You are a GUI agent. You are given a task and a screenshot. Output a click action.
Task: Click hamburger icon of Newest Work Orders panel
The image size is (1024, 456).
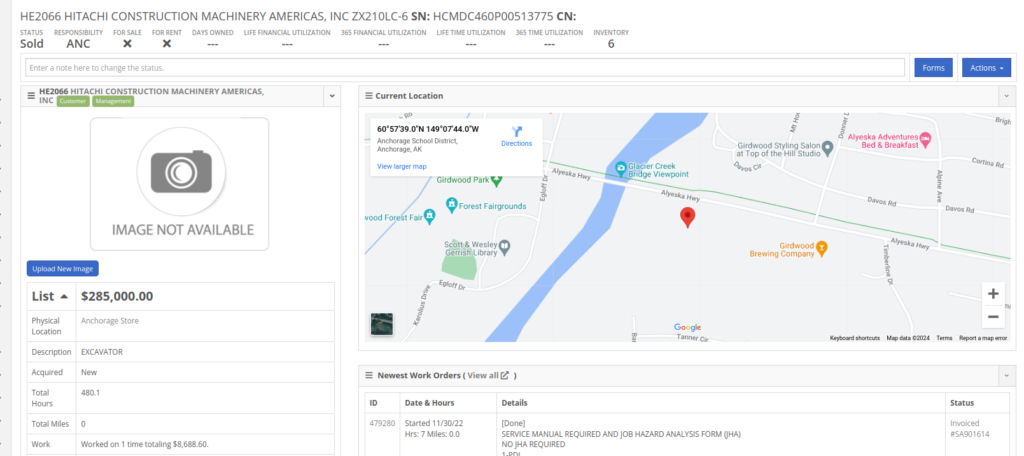click(370, 376)
